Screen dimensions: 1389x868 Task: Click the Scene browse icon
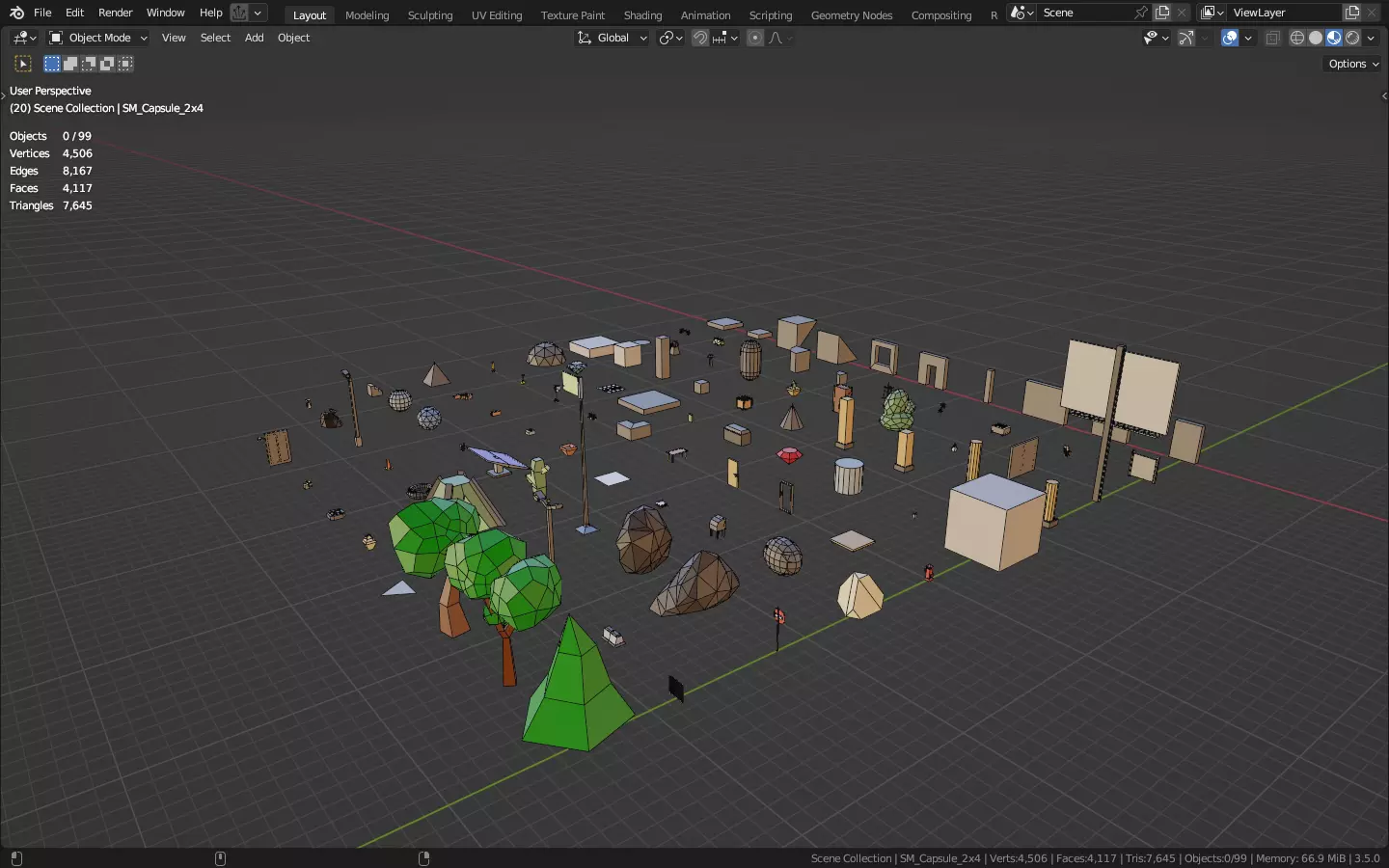coord(1021,13)
